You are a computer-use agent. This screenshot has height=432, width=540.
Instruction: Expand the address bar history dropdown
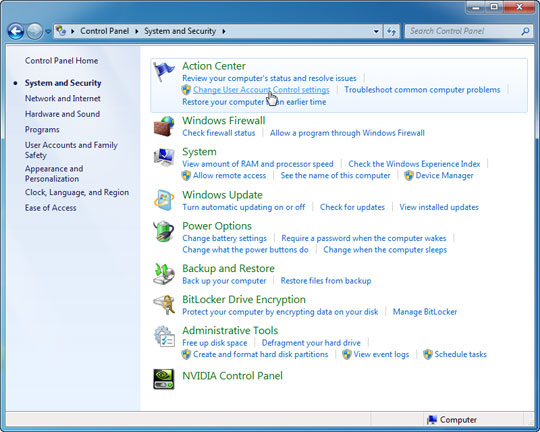(x=376, y=31)
